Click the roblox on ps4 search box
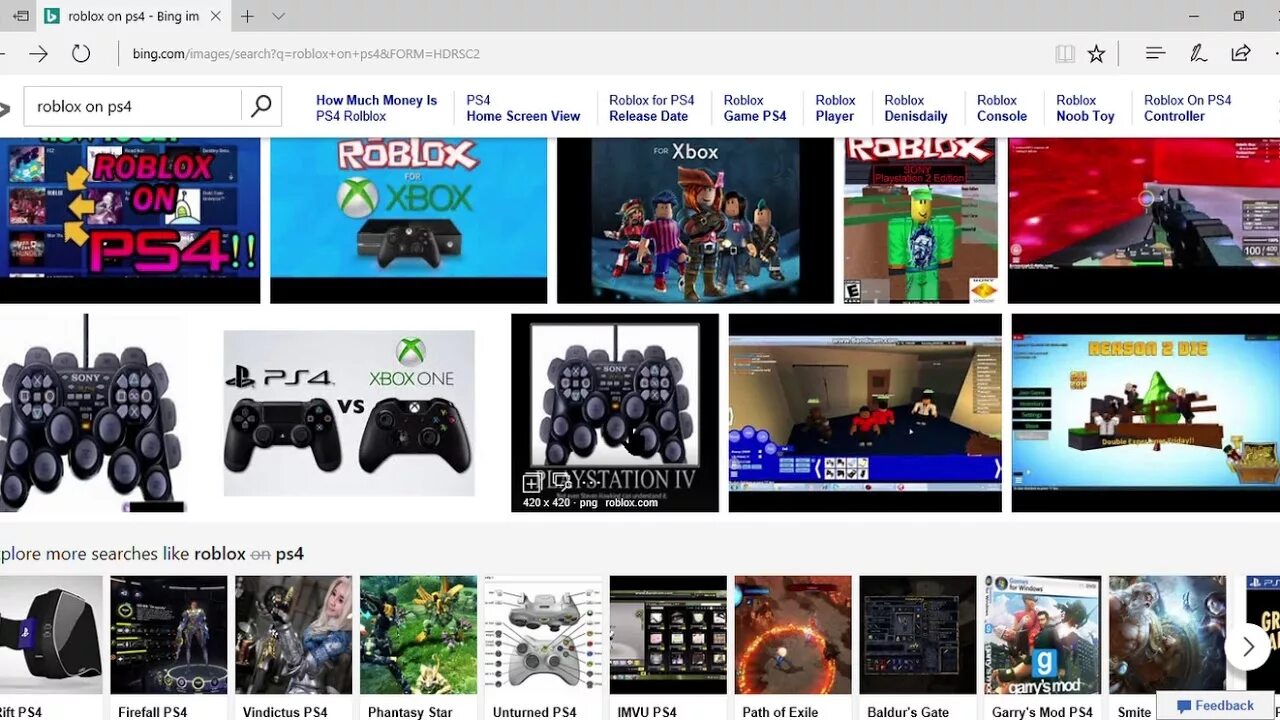This screenshot has height=720, width=1280. click(x=132, y=106)
